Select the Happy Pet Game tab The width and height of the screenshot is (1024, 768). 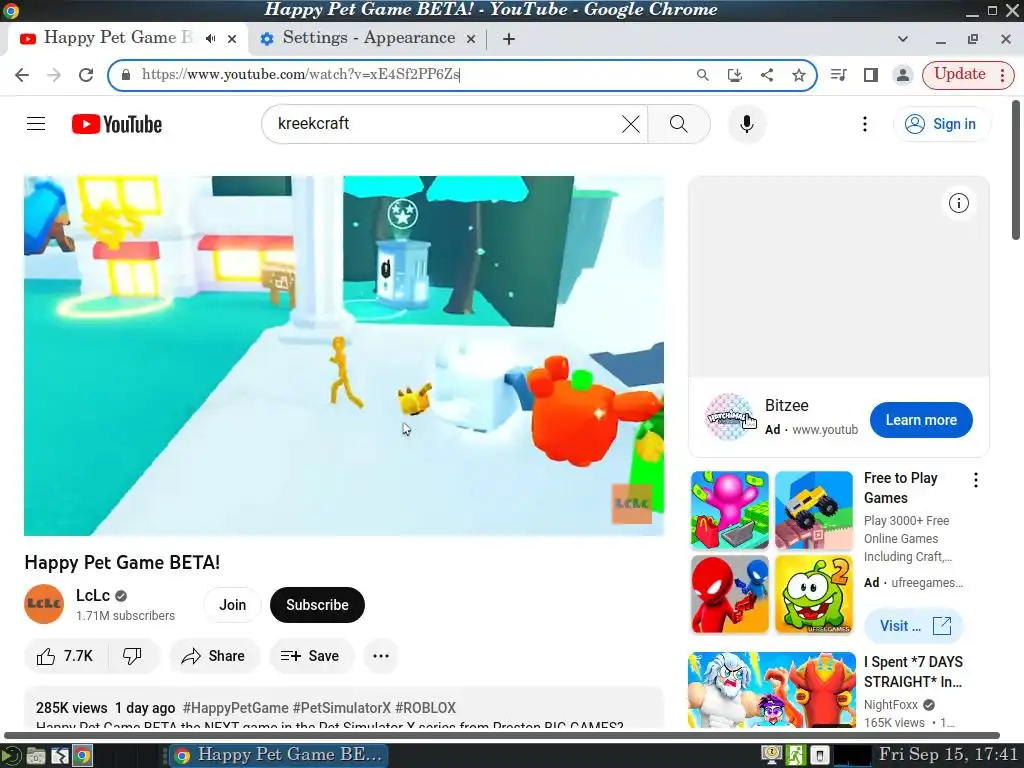[118, 38]
